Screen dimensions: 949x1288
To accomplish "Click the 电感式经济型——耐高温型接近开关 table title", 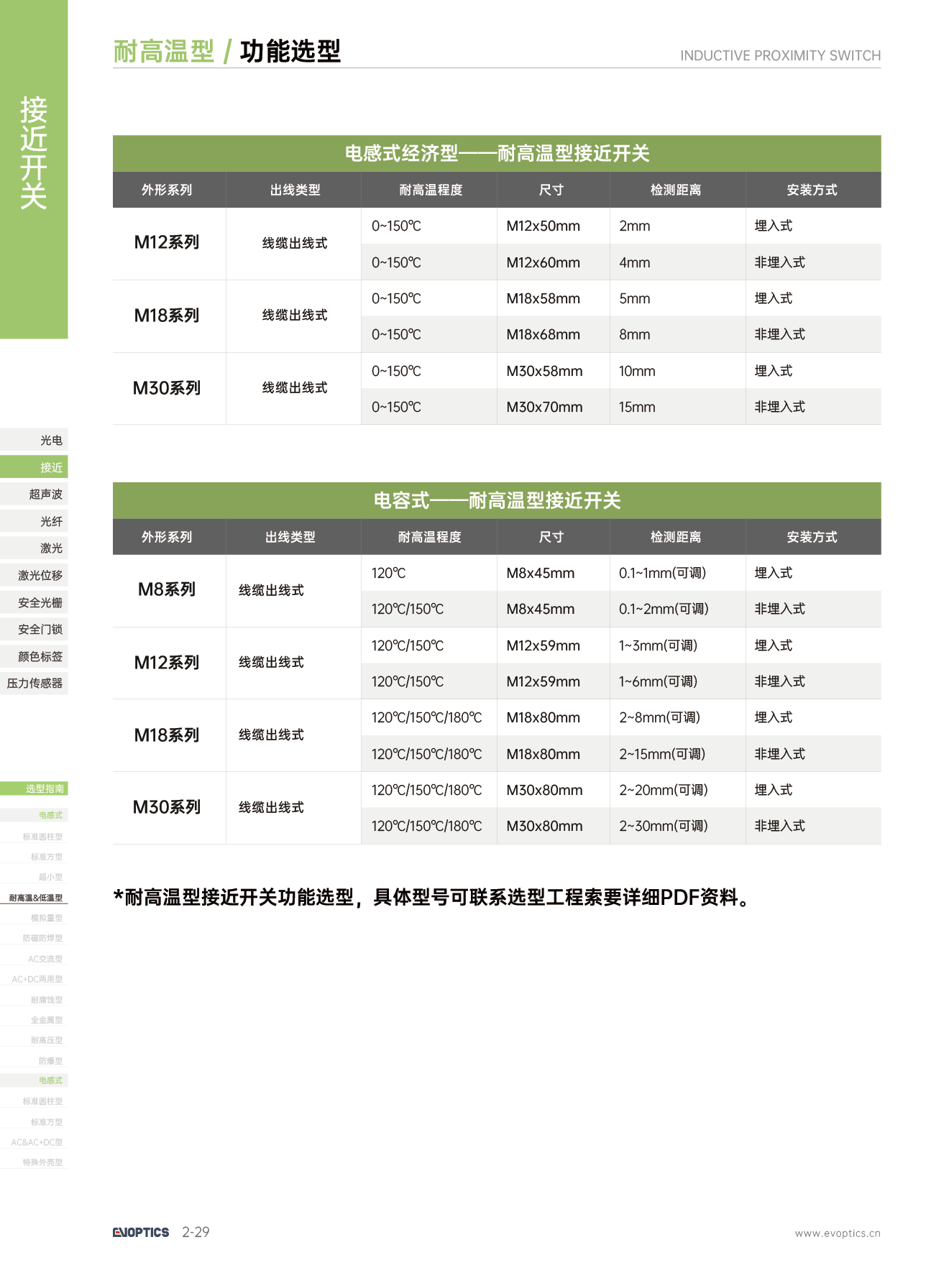I will 497,153.
